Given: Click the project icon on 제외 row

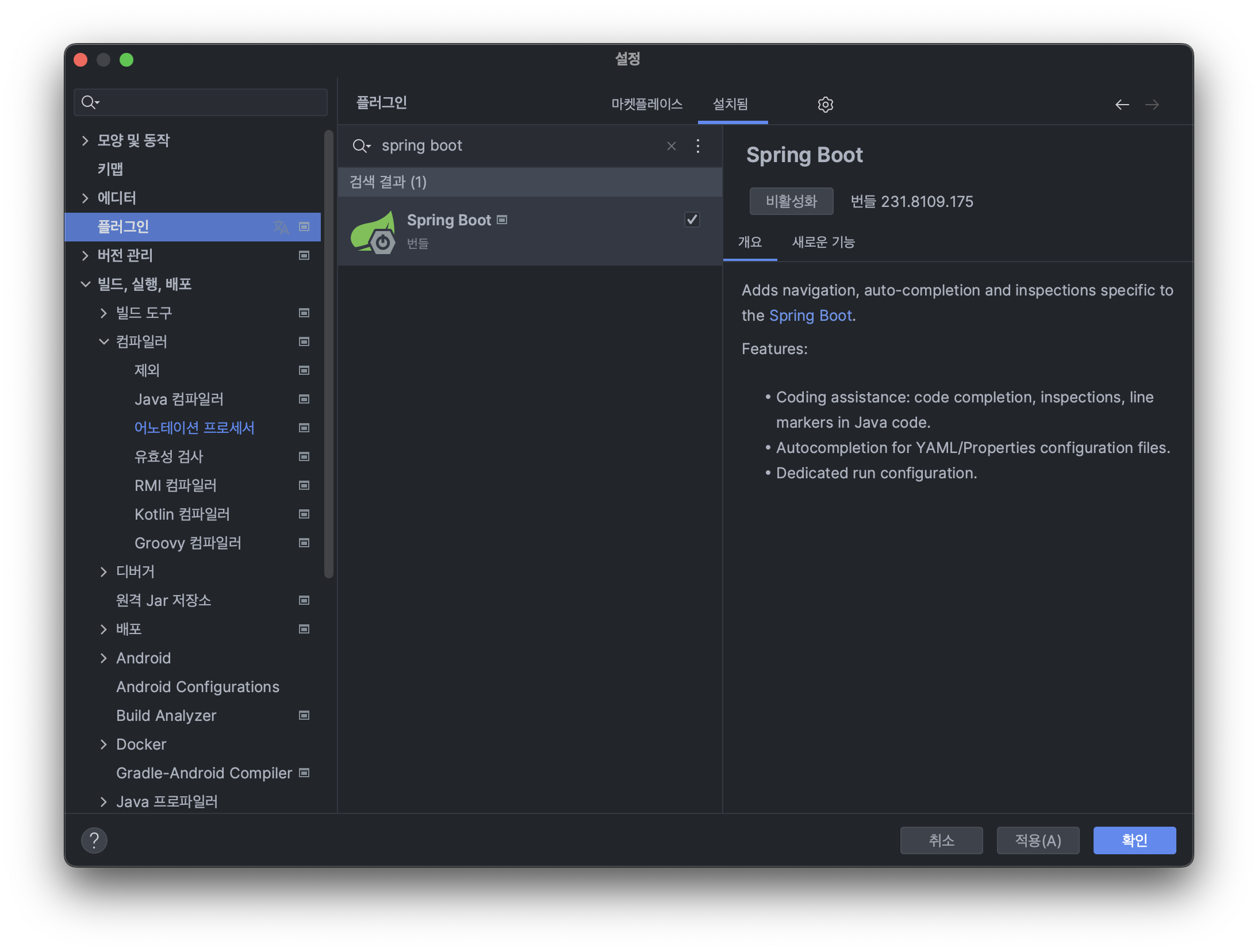Looking at the screenshot, I should (x=304, y=370).
